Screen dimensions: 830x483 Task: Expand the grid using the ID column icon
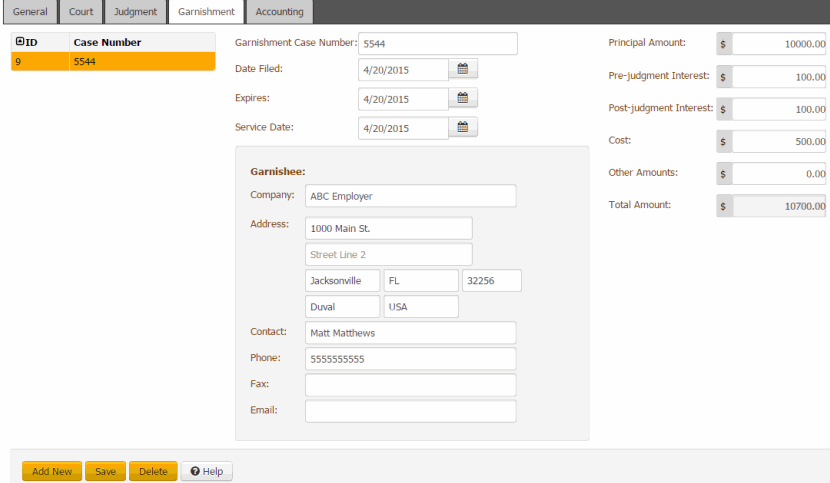(20, 42)
